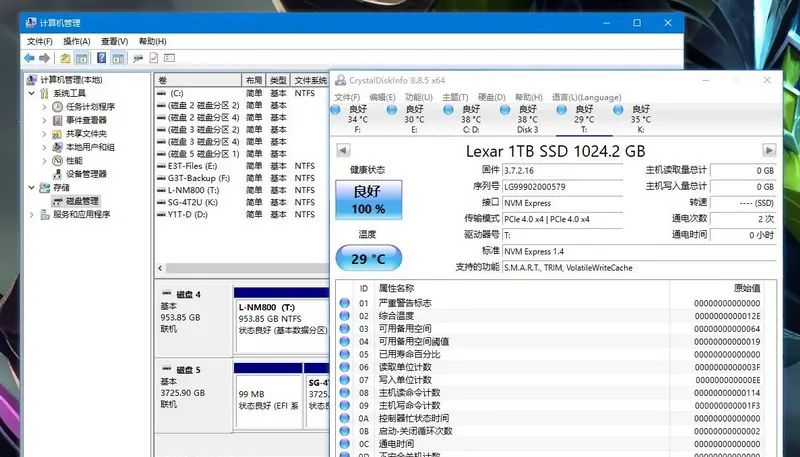800x457 pixels.
Task: Select the (C:) volume row
Action: (x=242, y=93)
